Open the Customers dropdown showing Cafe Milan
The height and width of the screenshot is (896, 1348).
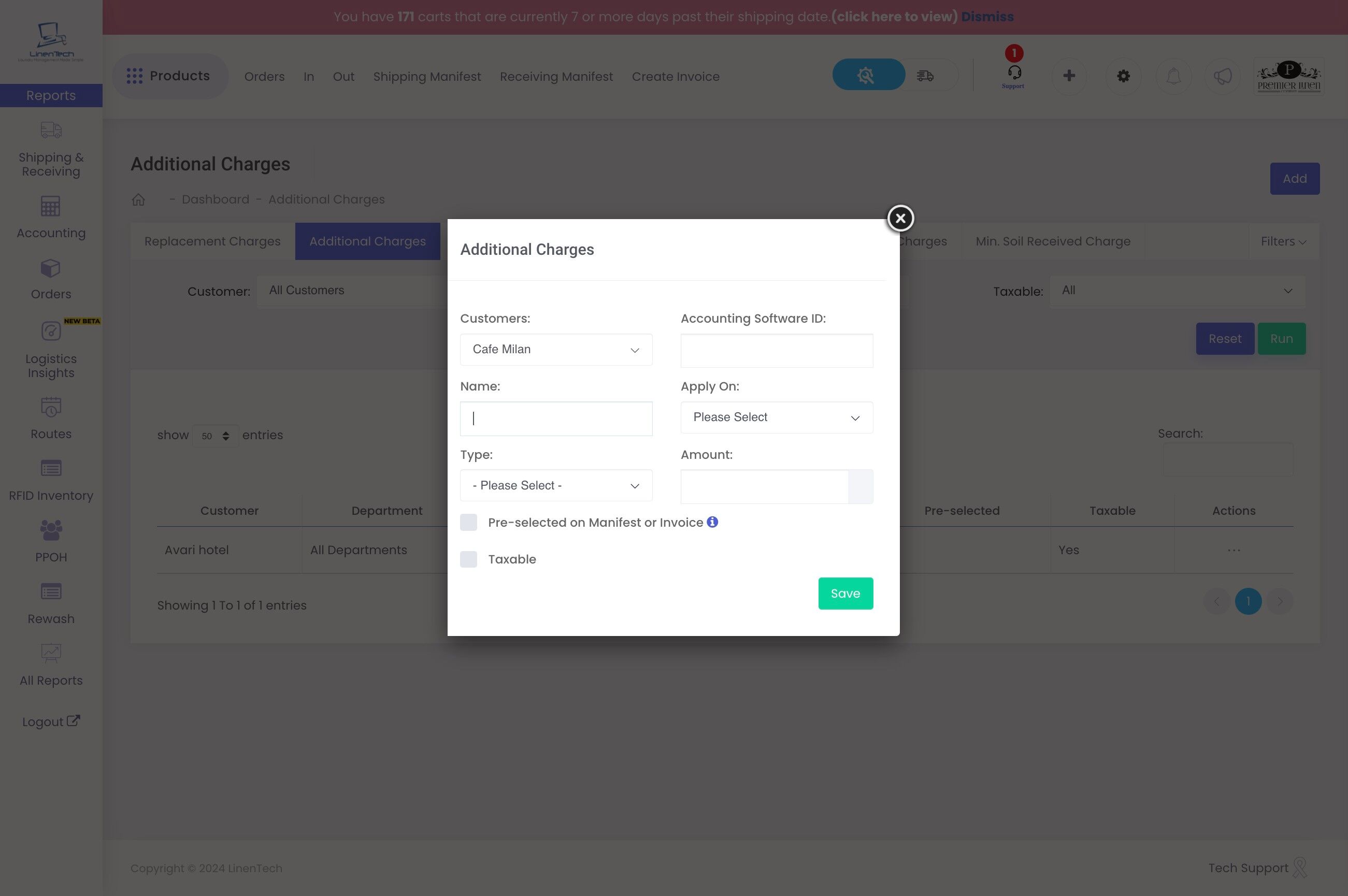(x=555, y=349)
